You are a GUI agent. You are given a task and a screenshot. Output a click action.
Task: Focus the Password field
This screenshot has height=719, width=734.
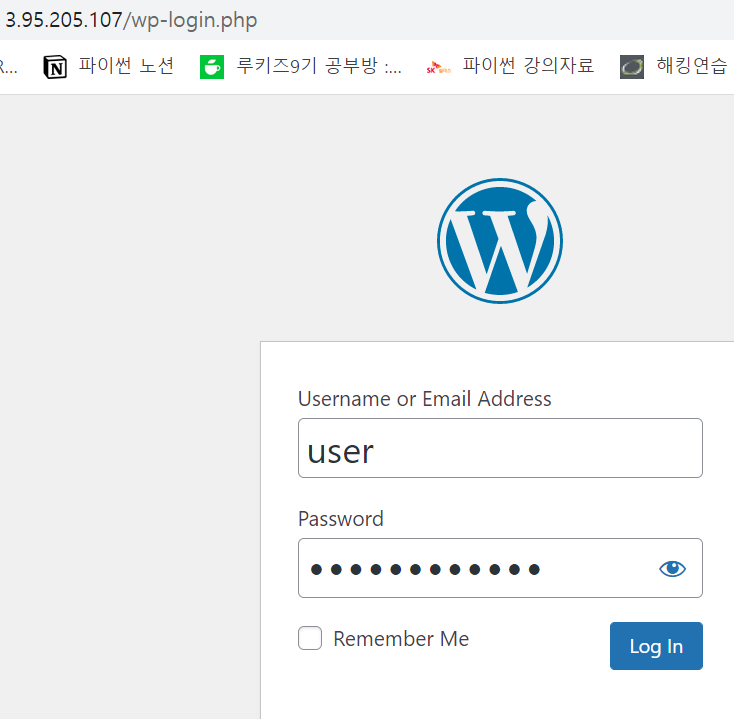500,568
